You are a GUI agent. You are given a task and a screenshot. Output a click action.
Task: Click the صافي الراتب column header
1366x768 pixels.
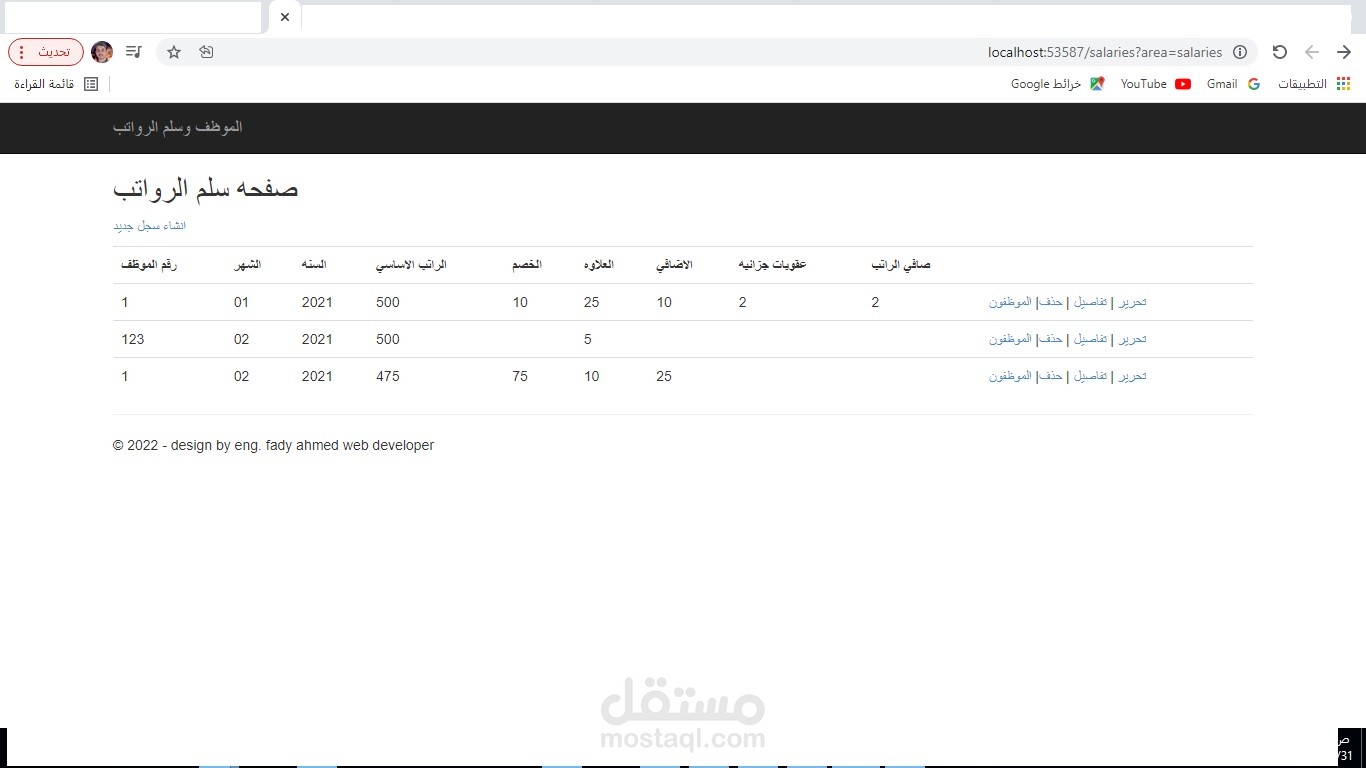(x=901, y=265)
